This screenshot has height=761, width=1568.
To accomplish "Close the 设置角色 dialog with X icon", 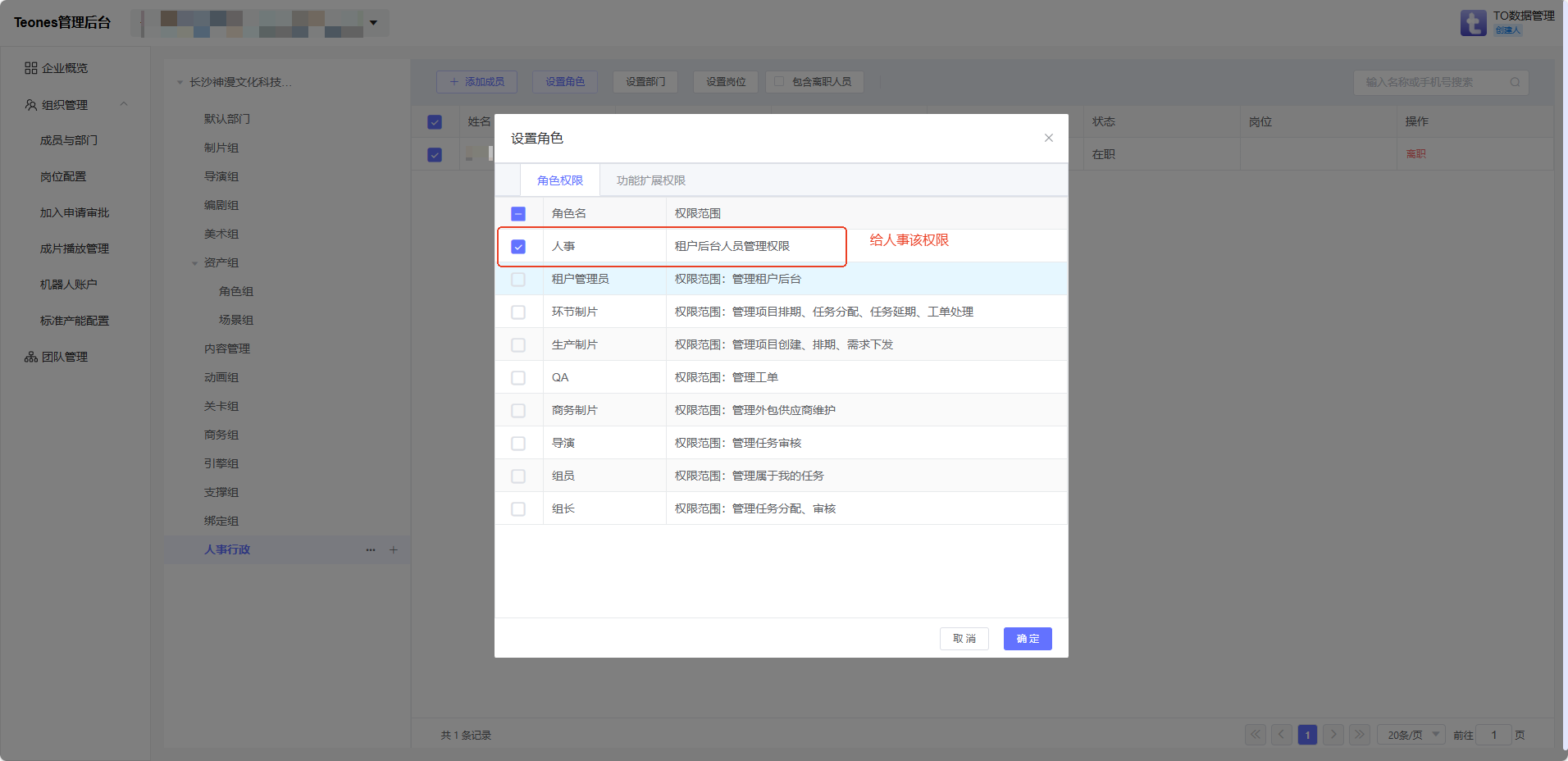I will (1048, 138).
